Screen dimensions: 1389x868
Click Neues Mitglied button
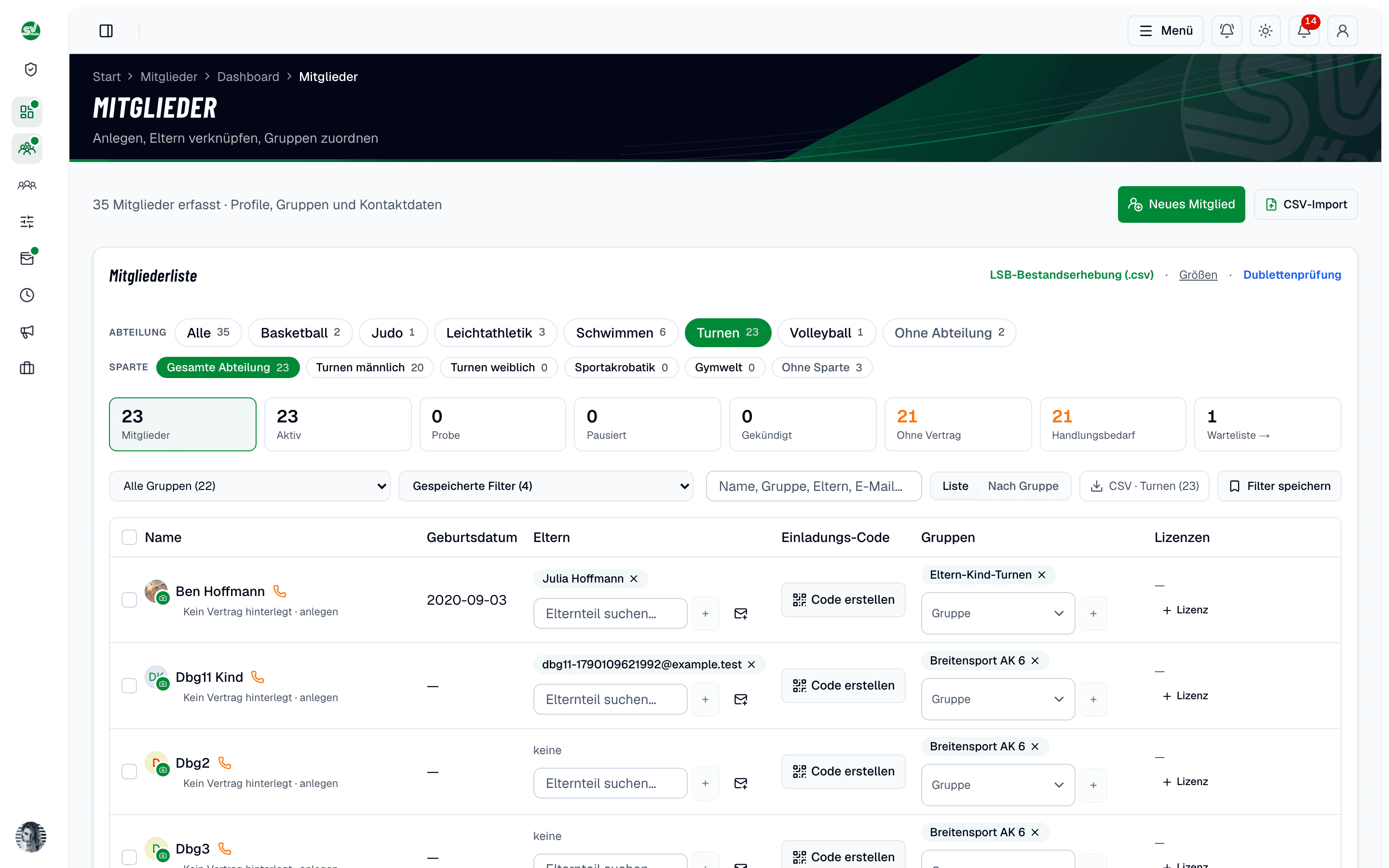1181,204
